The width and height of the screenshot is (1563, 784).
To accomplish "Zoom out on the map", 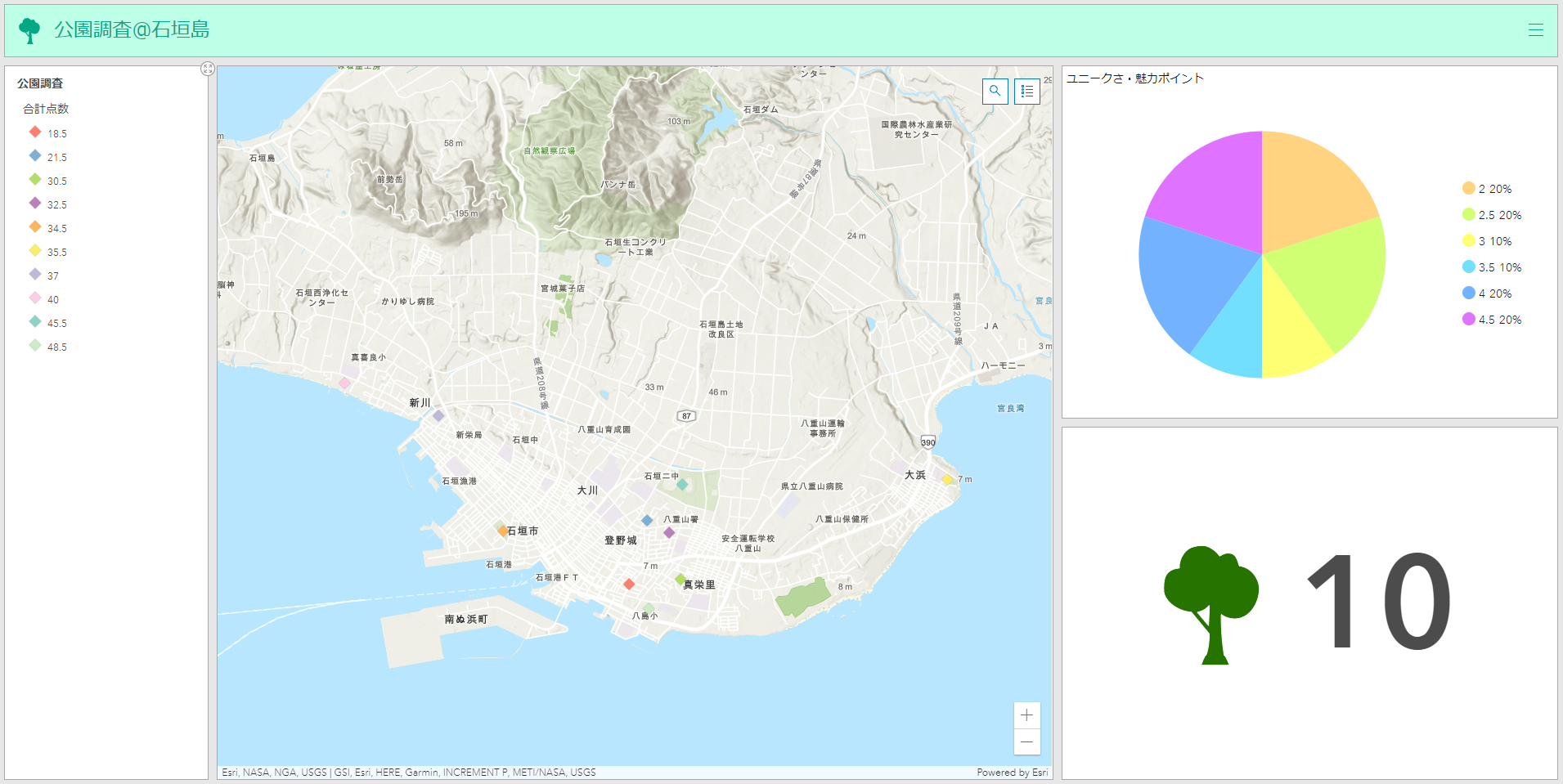I will pos(1027,742).
